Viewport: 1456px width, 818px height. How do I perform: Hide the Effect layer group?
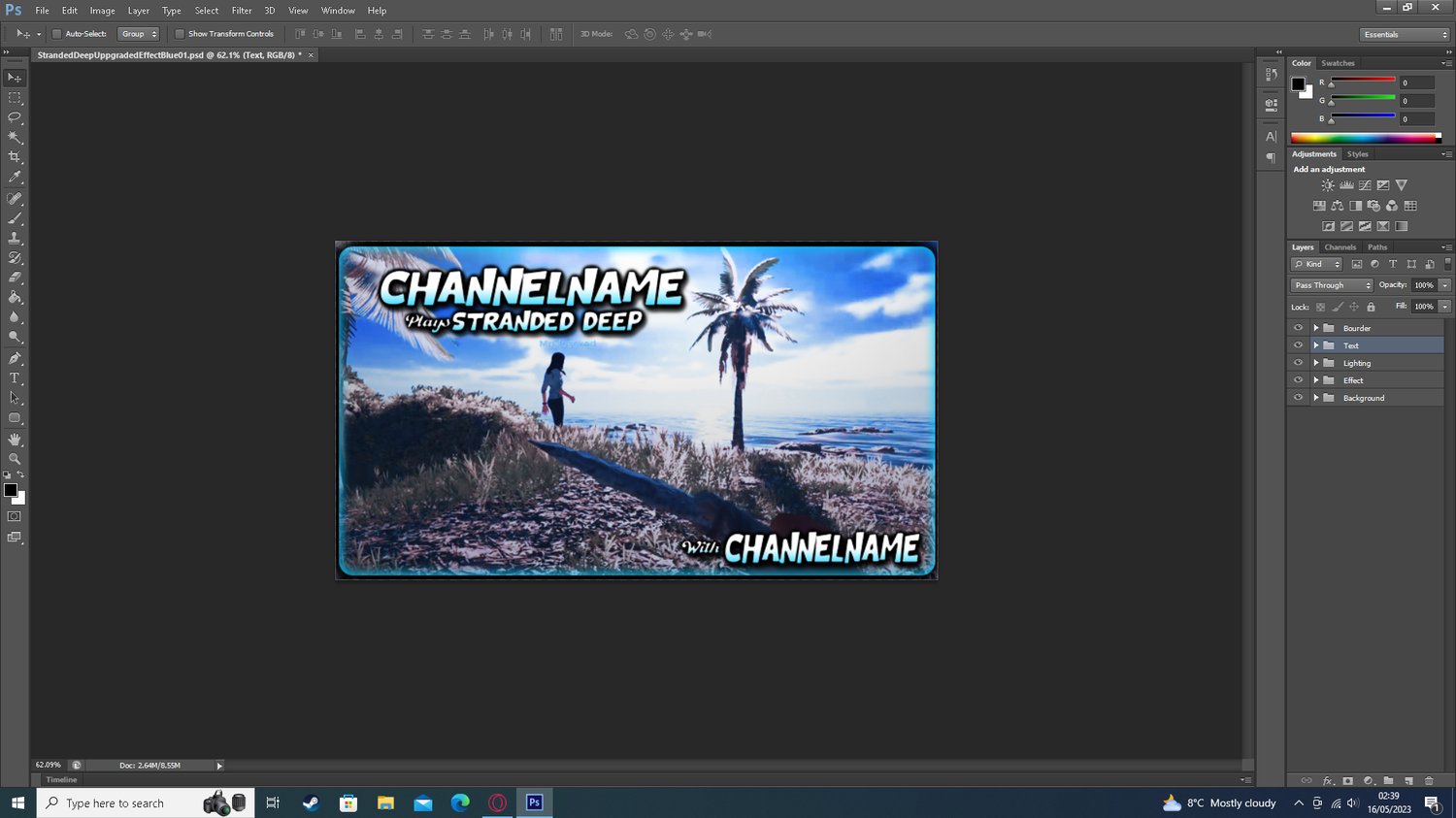pyautogui.click(x=1298, y=380)
